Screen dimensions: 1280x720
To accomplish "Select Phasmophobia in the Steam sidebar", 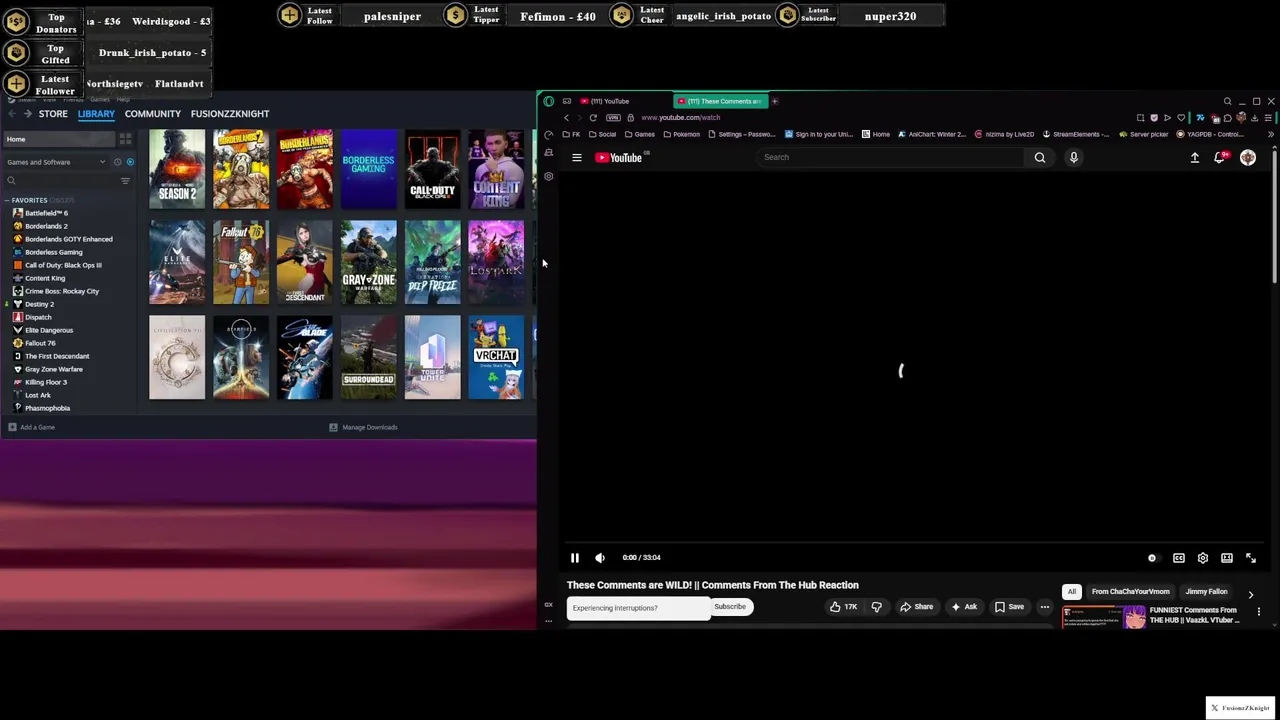I will point(47,408).
